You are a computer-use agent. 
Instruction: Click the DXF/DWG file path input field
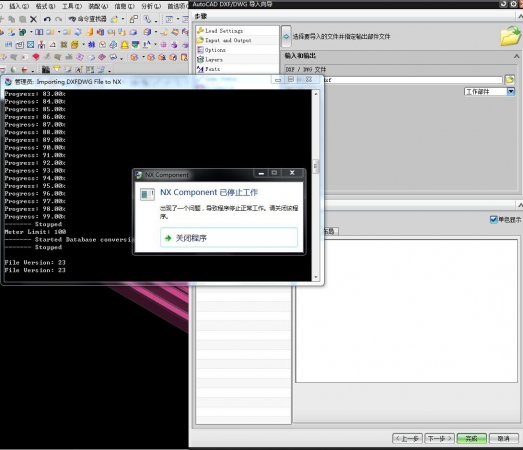[413, 80]
